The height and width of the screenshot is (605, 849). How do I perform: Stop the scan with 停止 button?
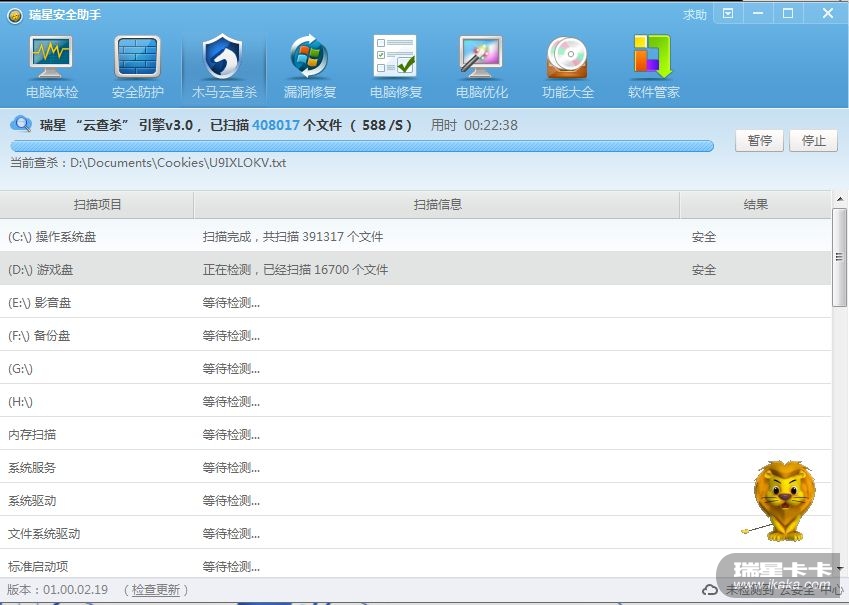[813, 141]
